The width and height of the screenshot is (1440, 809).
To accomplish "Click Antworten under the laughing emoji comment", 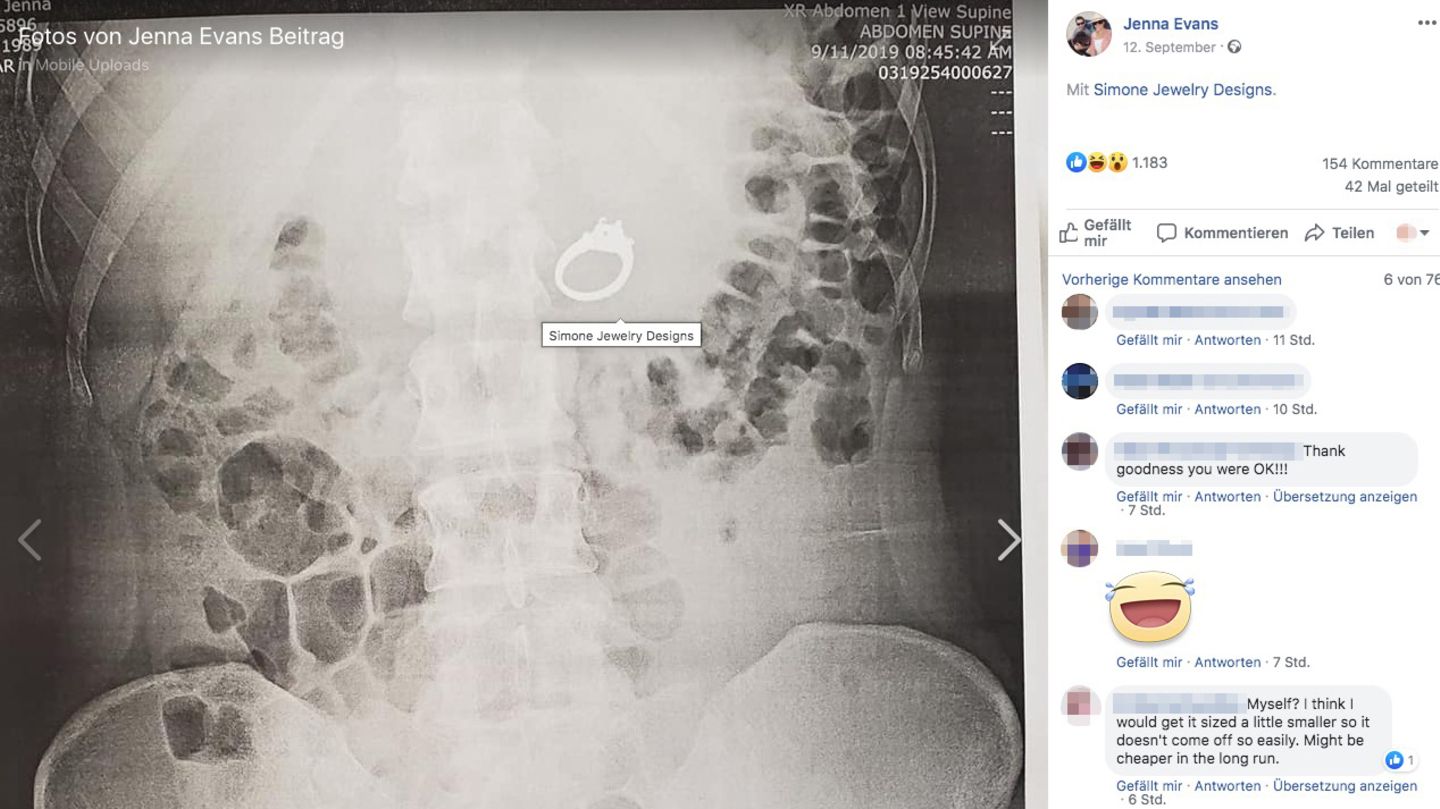I will 1227,662.
